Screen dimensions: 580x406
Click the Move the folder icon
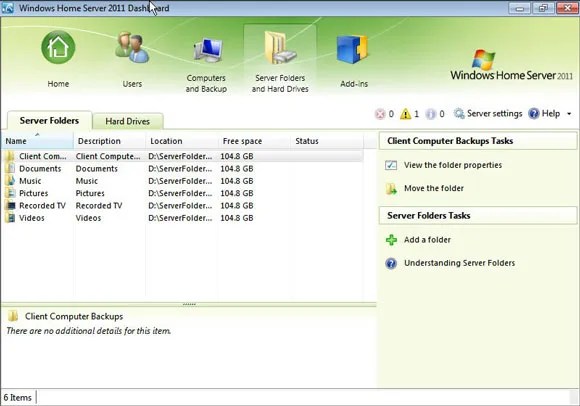(391, 189)
